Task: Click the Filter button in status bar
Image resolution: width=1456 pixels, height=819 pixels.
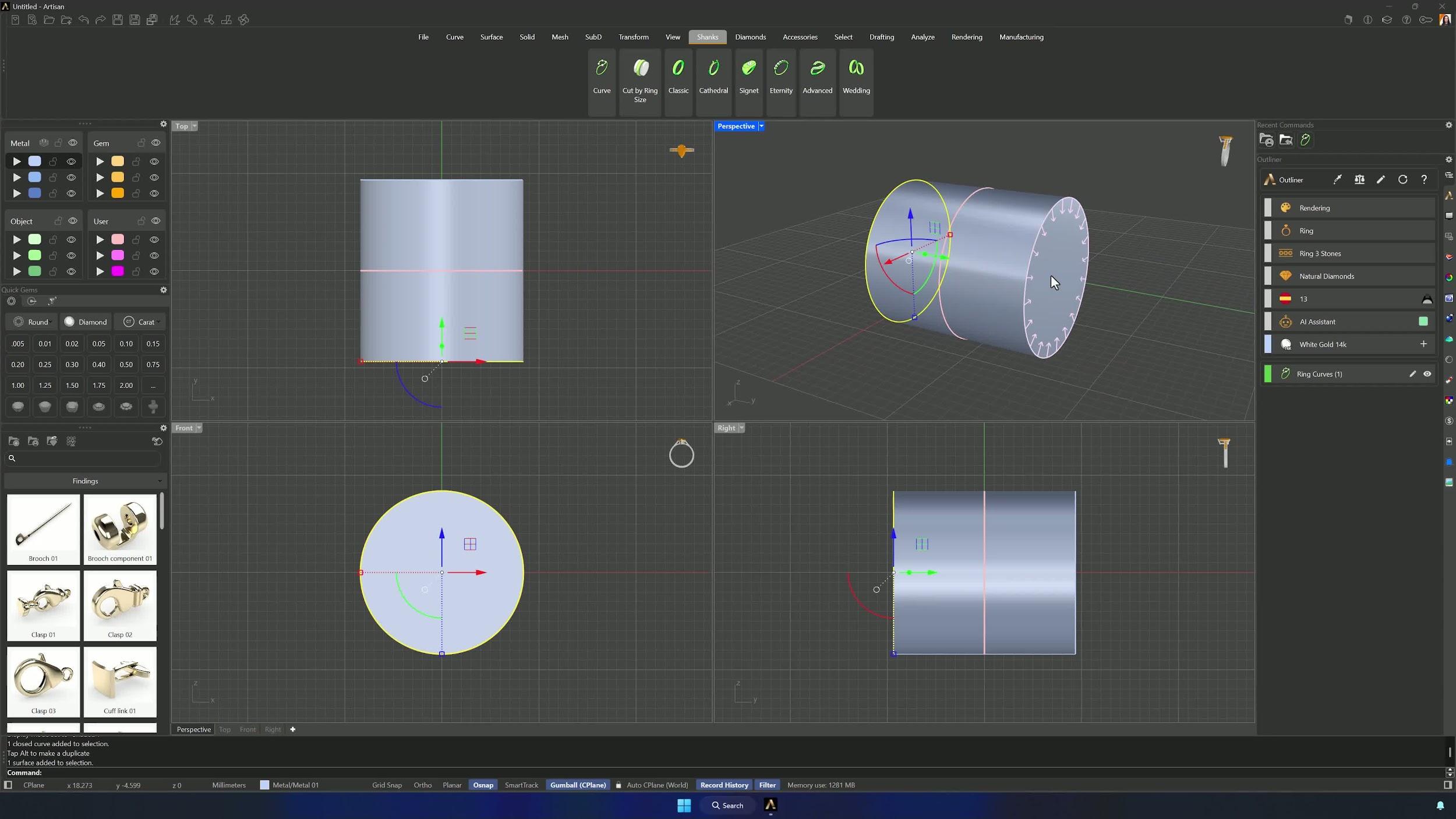Action: click(767, 785)
